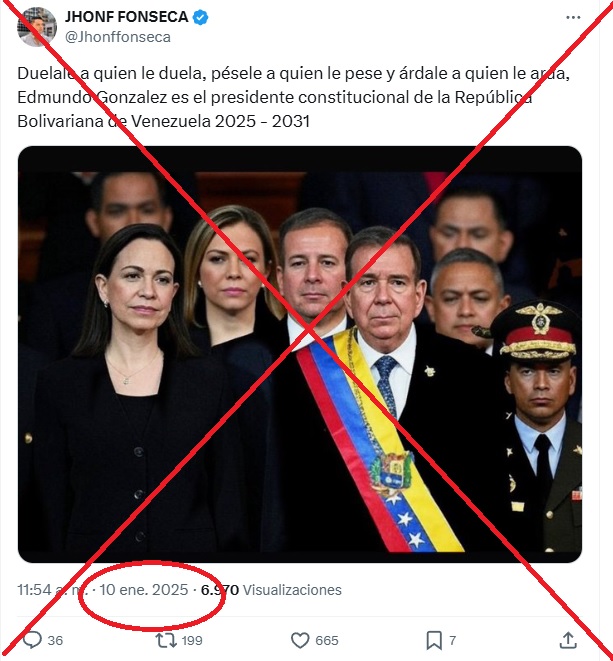Click the 36 replies count
This screenshot has height=661, width=613.
[x=55, y=640]
